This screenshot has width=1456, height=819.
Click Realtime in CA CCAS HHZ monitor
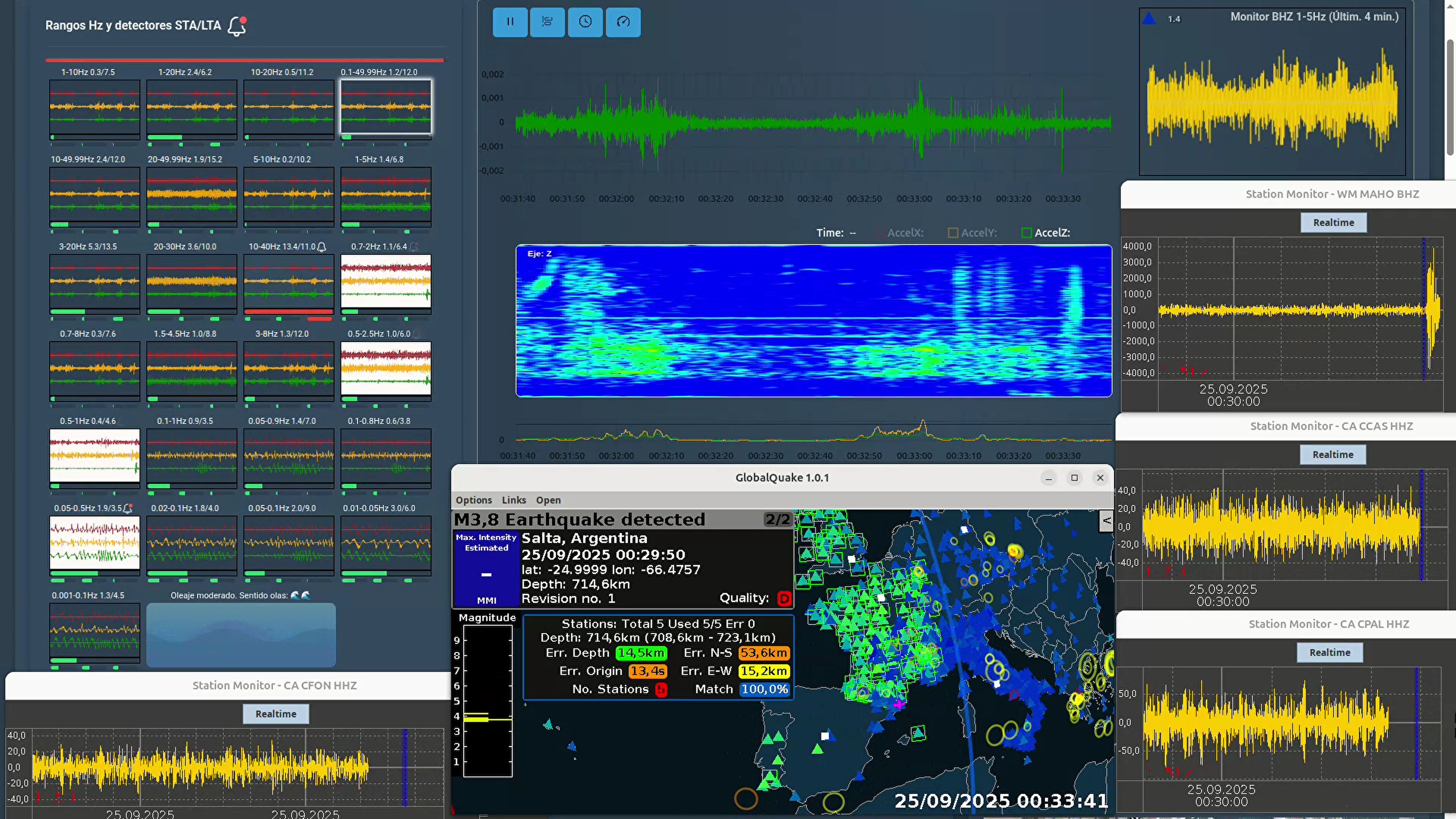pos(1333,455)
